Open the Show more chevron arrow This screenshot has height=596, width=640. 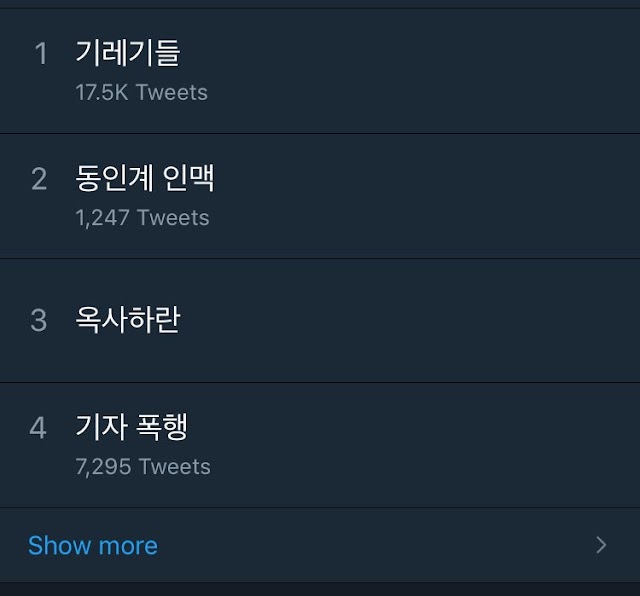pyautogui.click(x=601, y=545)
